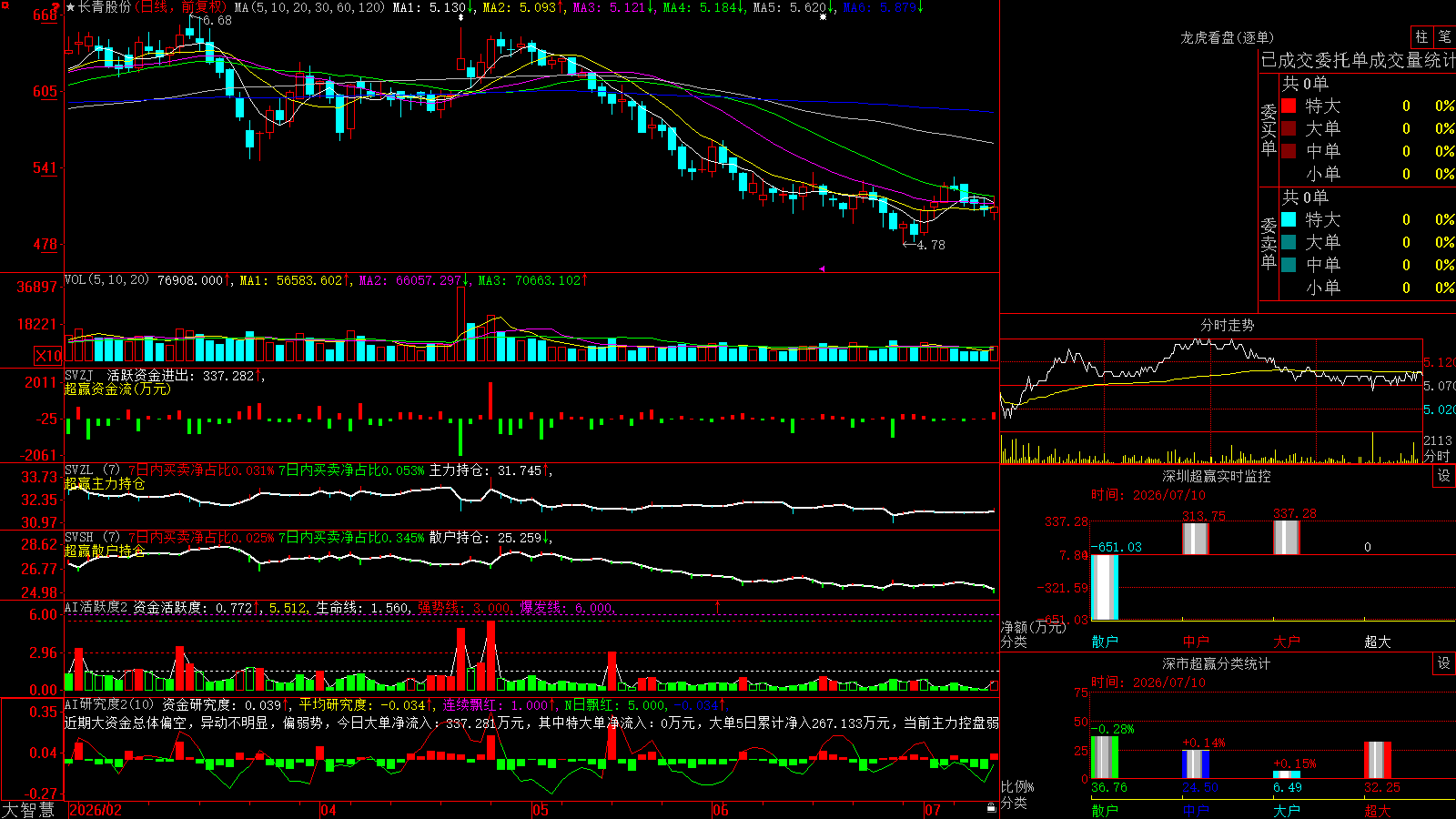This screenshot has width=1456, height=819.
Task: Click the 超大 bar showing 32.25 ratio
Action: 1378,760
